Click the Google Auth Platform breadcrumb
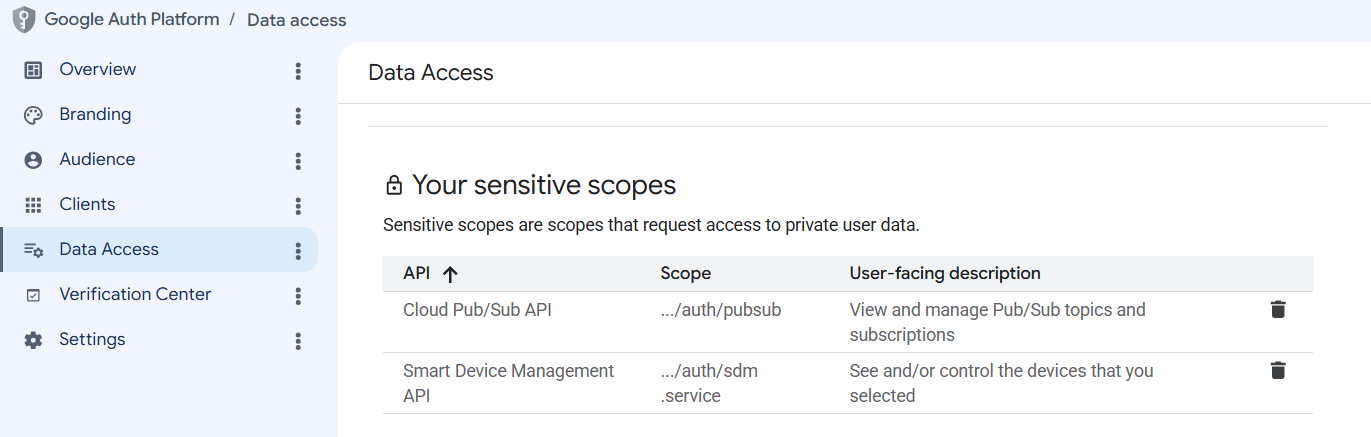 132,19
